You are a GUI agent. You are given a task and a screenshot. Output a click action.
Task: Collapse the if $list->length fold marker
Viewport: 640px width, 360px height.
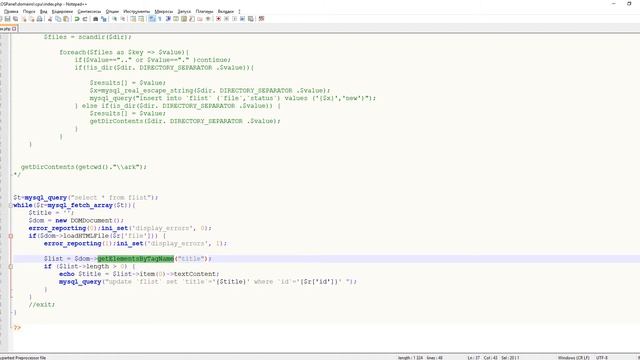click(x=11, y=267)
